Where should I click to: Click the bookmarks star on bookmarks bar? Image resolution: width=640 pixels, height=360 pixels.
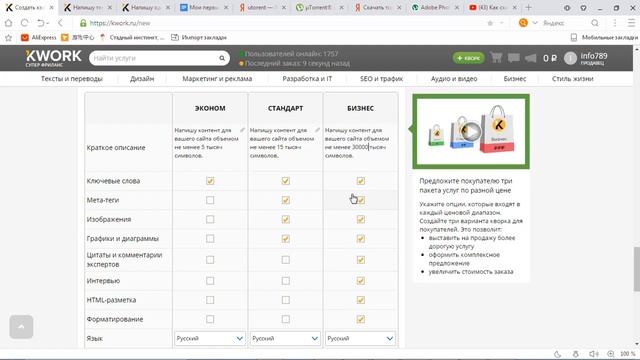coord(9,38)
